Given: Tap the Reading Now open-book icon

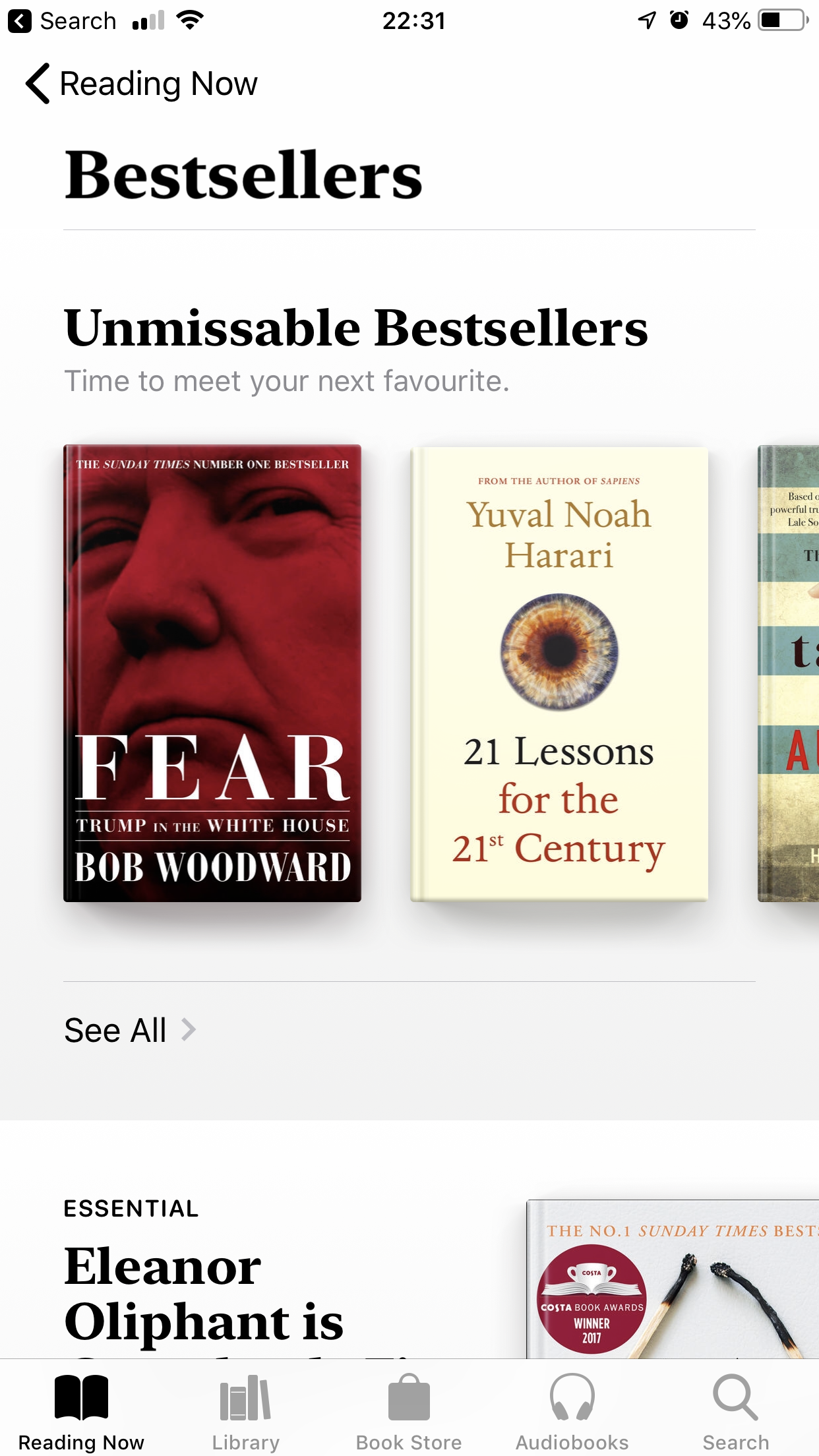Looking at the screenshot, I should click(x=81, y=1397).
